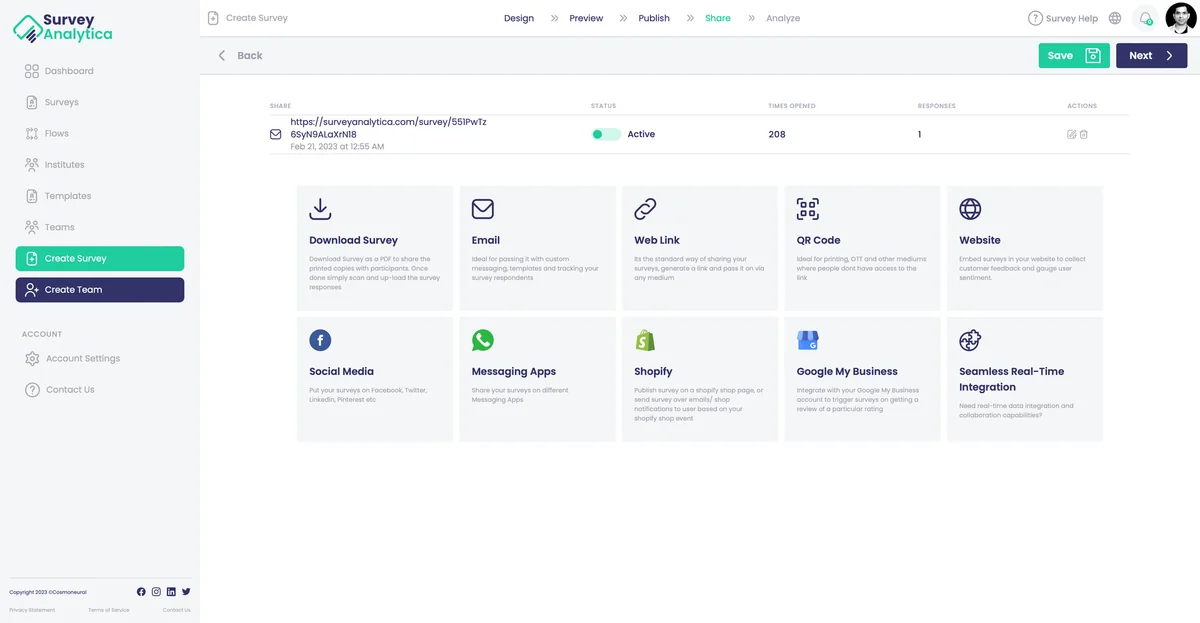
Task: Open the Facebook icon in footer
Action: click(x=141, y=592)
